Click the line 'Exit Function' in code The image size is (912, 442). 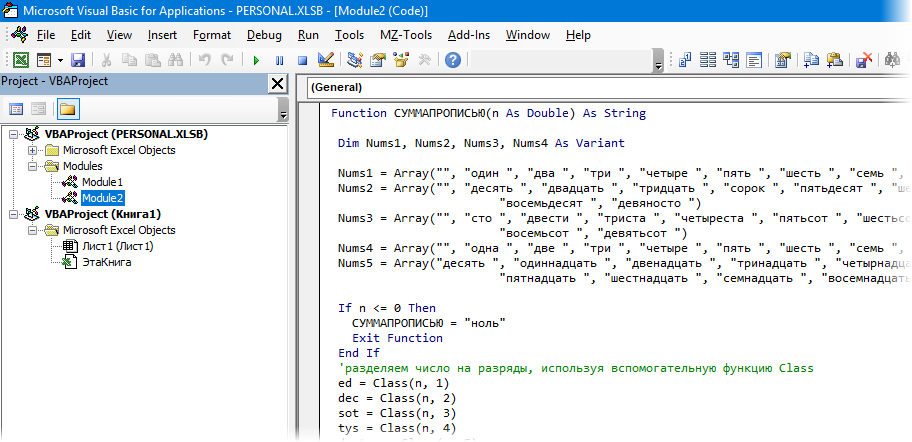pyautogui.click(x=397, y=338)
